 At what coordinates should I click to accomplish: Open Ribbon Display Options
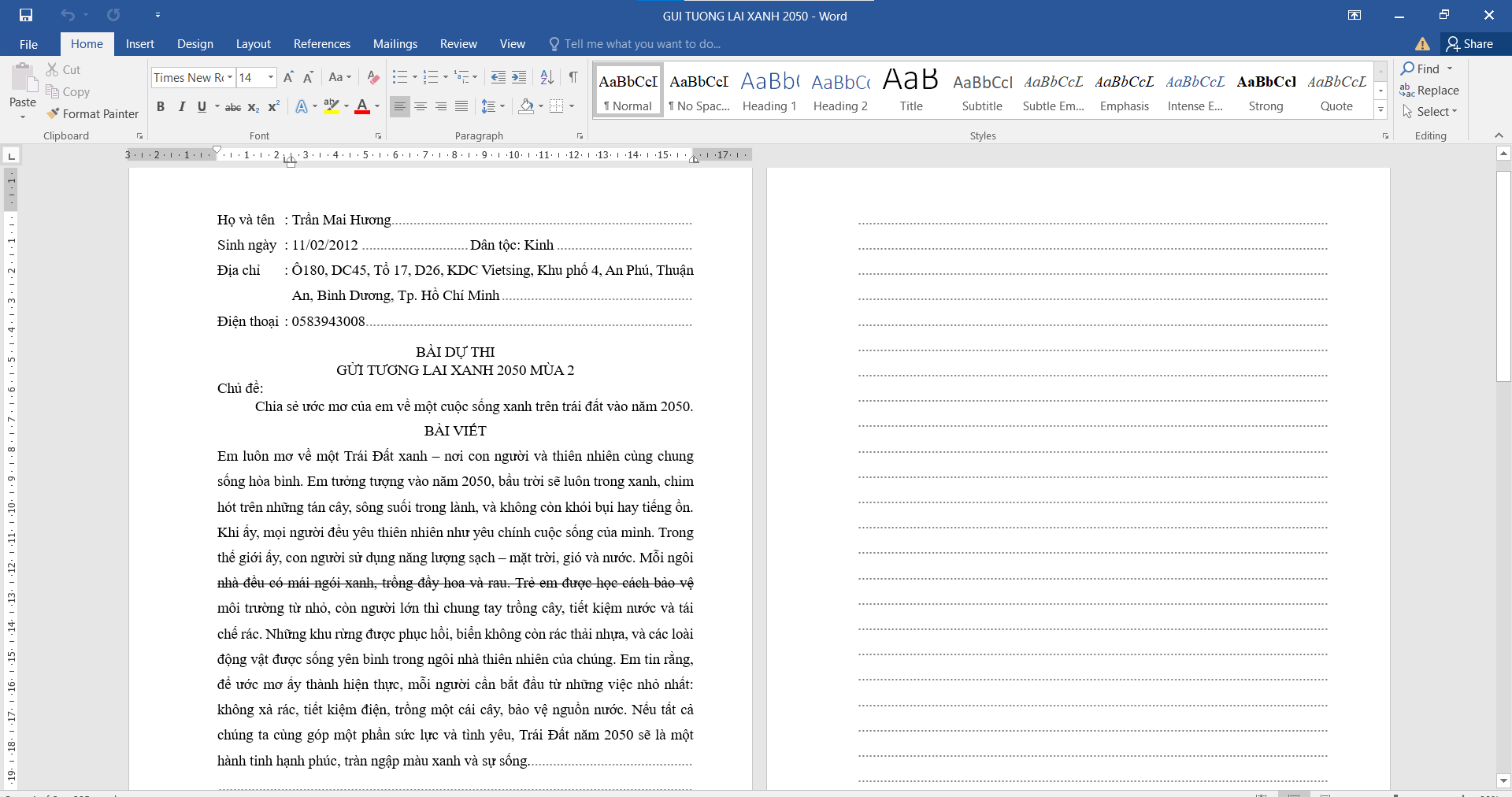(x=1354, y=15)
